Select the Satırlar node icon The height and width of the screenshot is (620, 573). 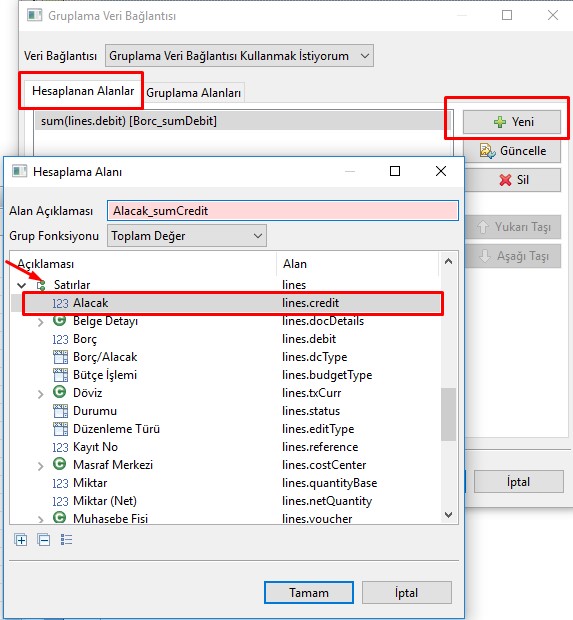(41, 285)
